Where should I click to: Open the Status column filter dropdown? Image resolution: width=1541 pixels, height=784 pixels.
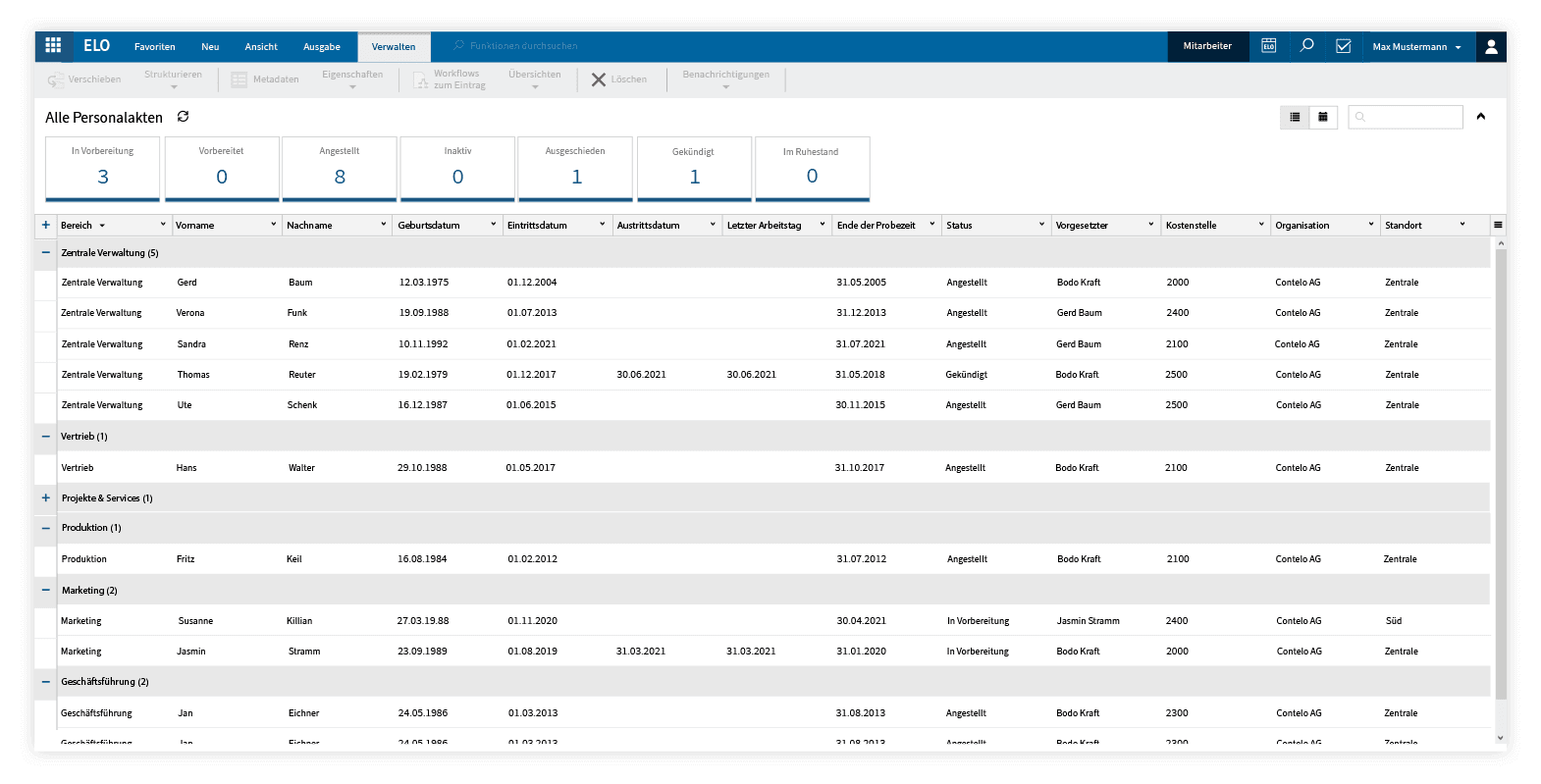click(x=1041, y=225)
